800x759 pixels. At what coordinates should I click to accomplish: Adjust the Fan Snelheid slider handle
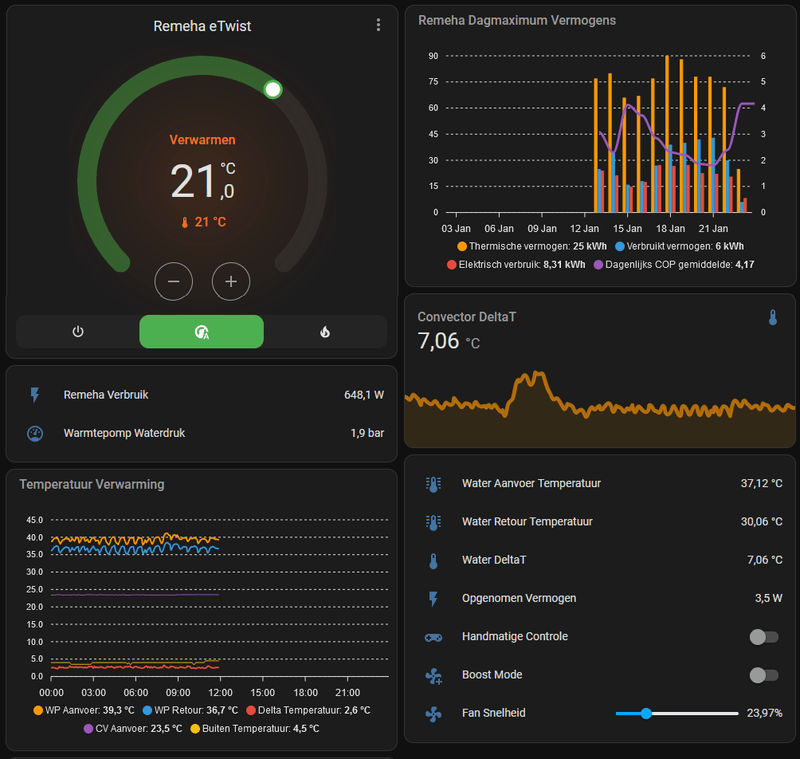tap(646, 713)
